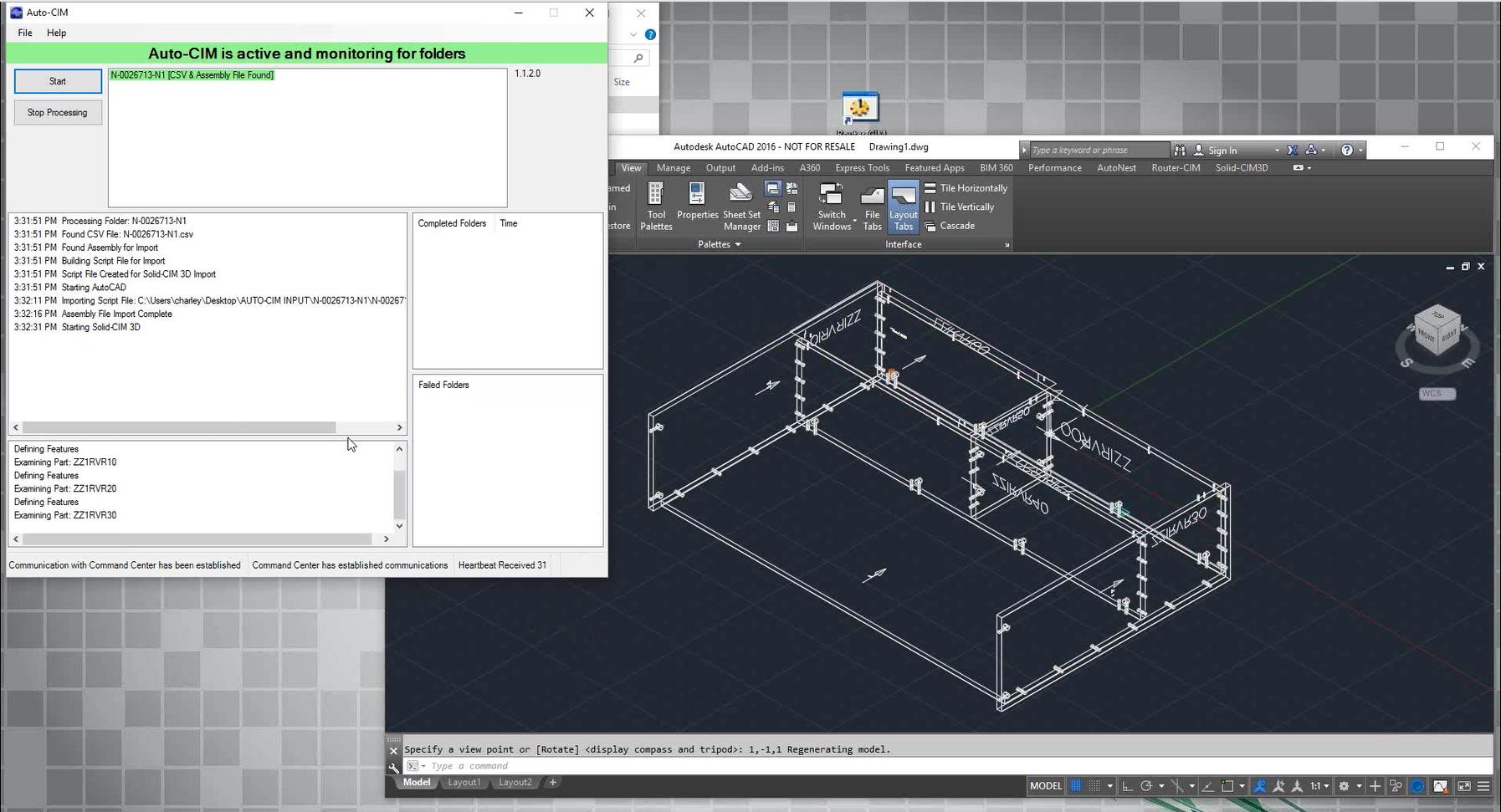
Task: Click the isolate objects status icon
Action: 1396,786
